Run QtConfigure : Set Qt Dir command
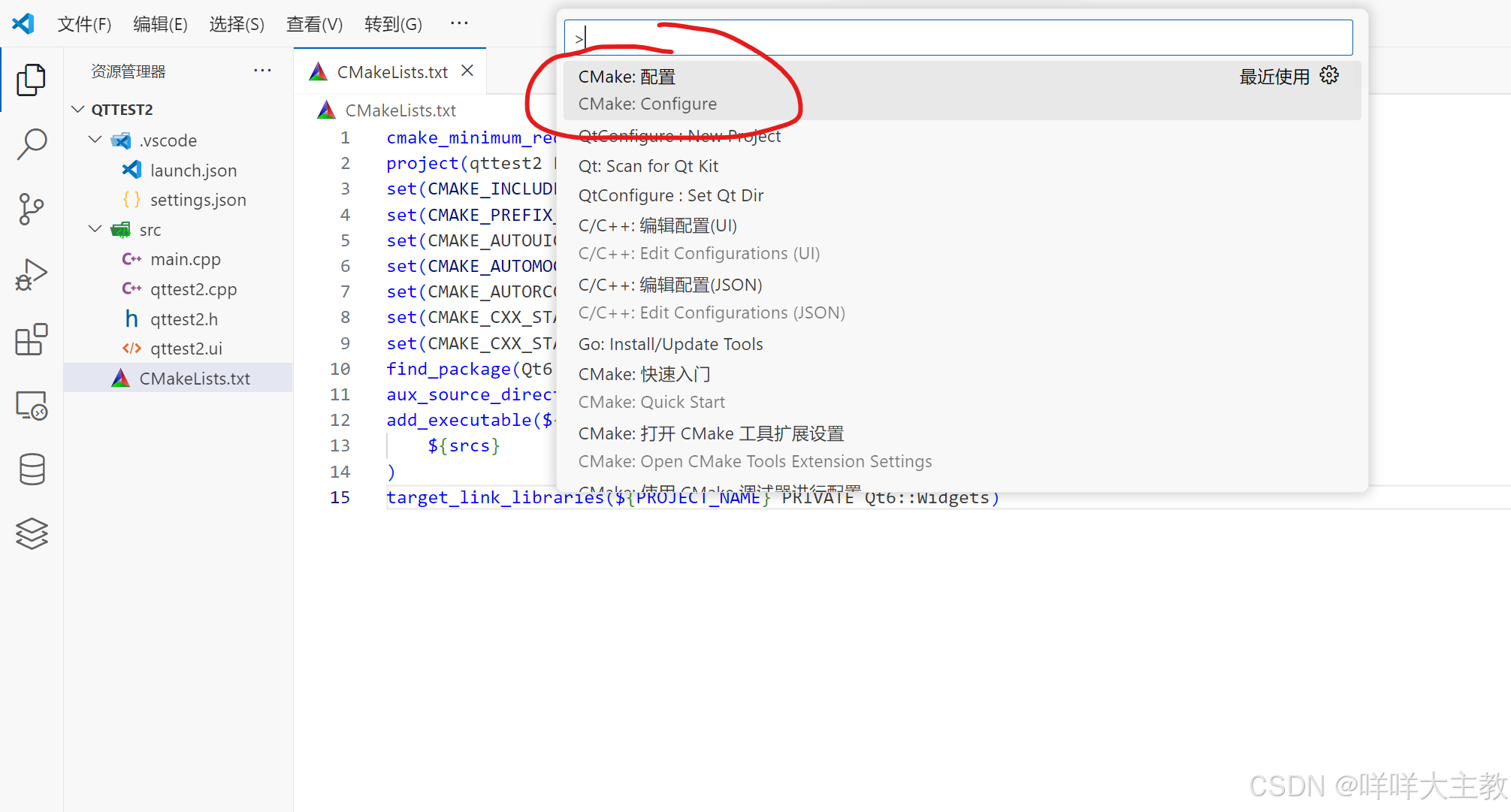 click(x=962, y=195)
